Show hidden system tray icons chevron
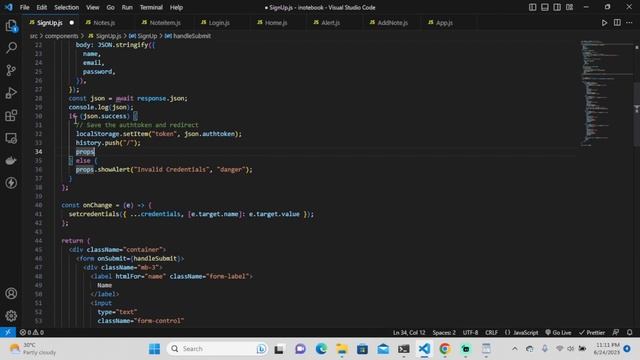640x360 pixels. [x=515, y=349]
